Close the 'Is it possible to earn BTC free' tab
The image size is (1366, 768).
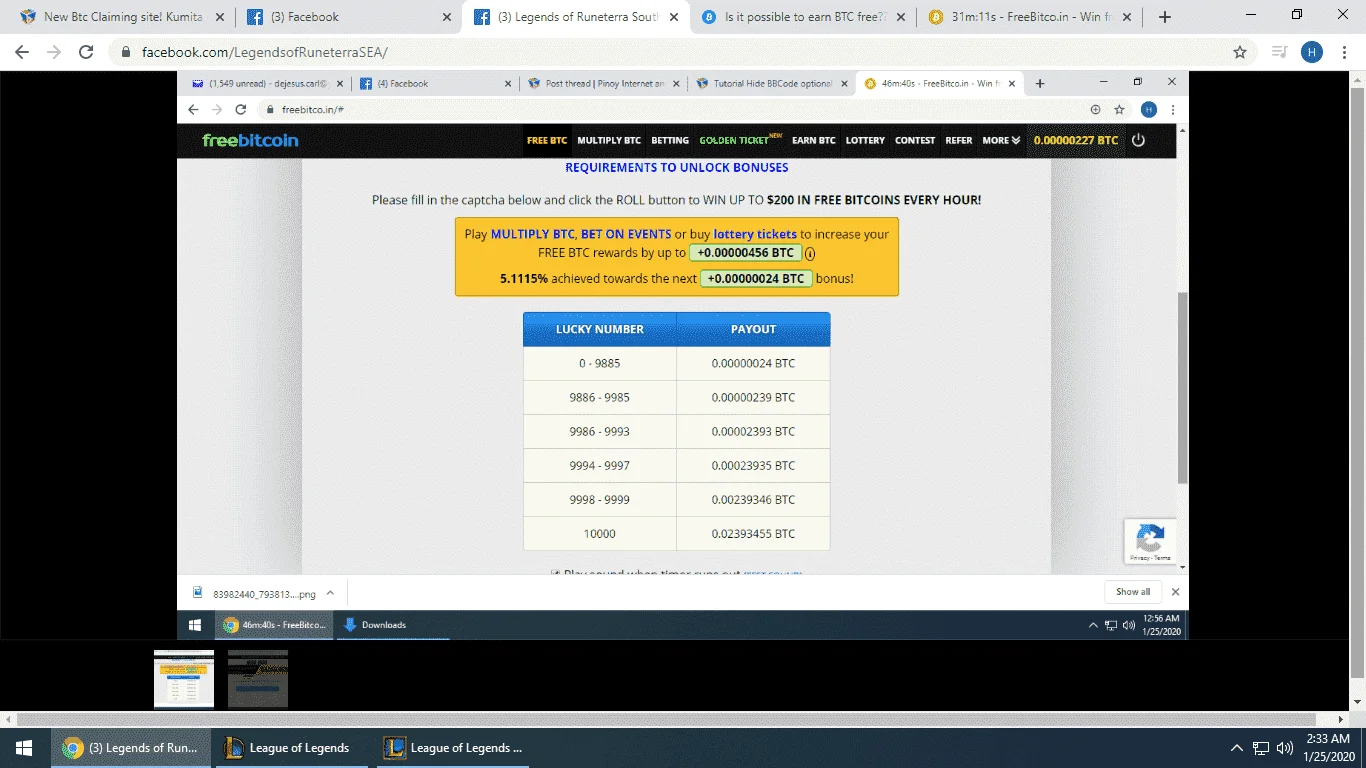click(x=902, y=17)
